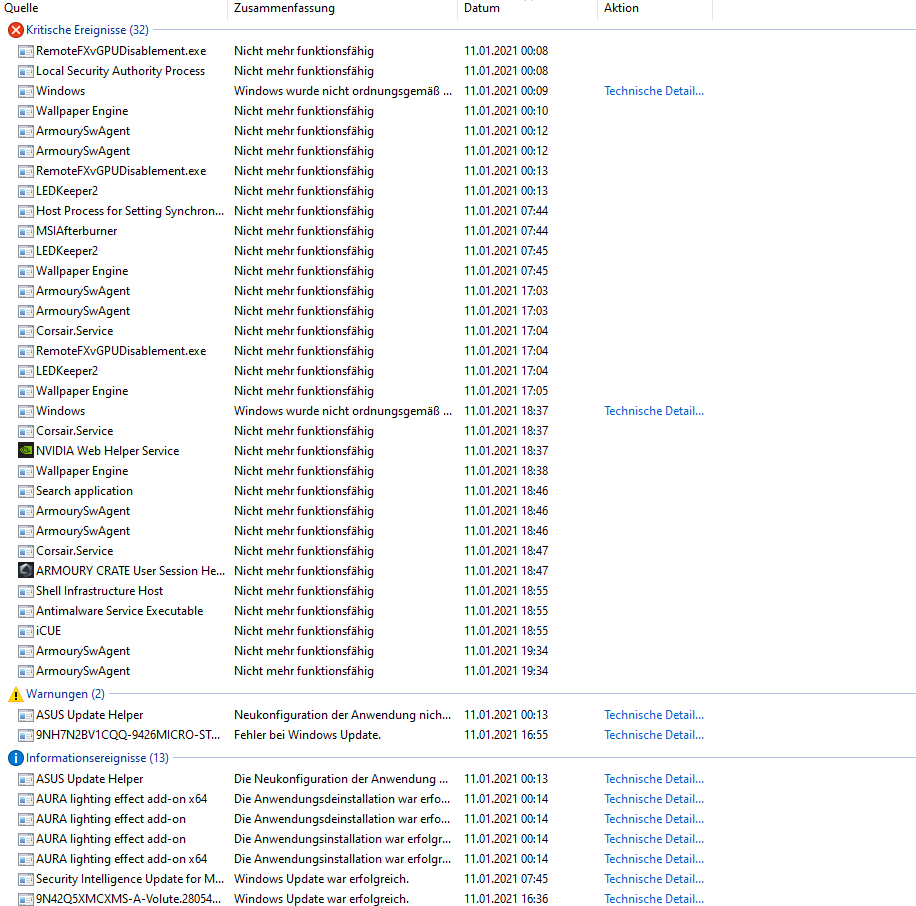Select the Corsair.Service 17:04 row
Viewport: 916px width, 906px height.
[365, 331]
